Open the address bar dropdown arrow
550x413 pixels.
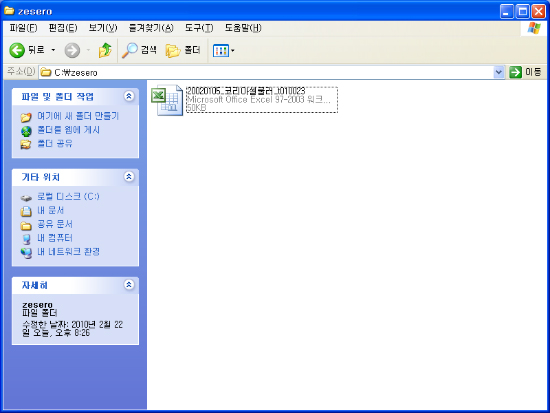pyautogui.click(x=498, y=72)
